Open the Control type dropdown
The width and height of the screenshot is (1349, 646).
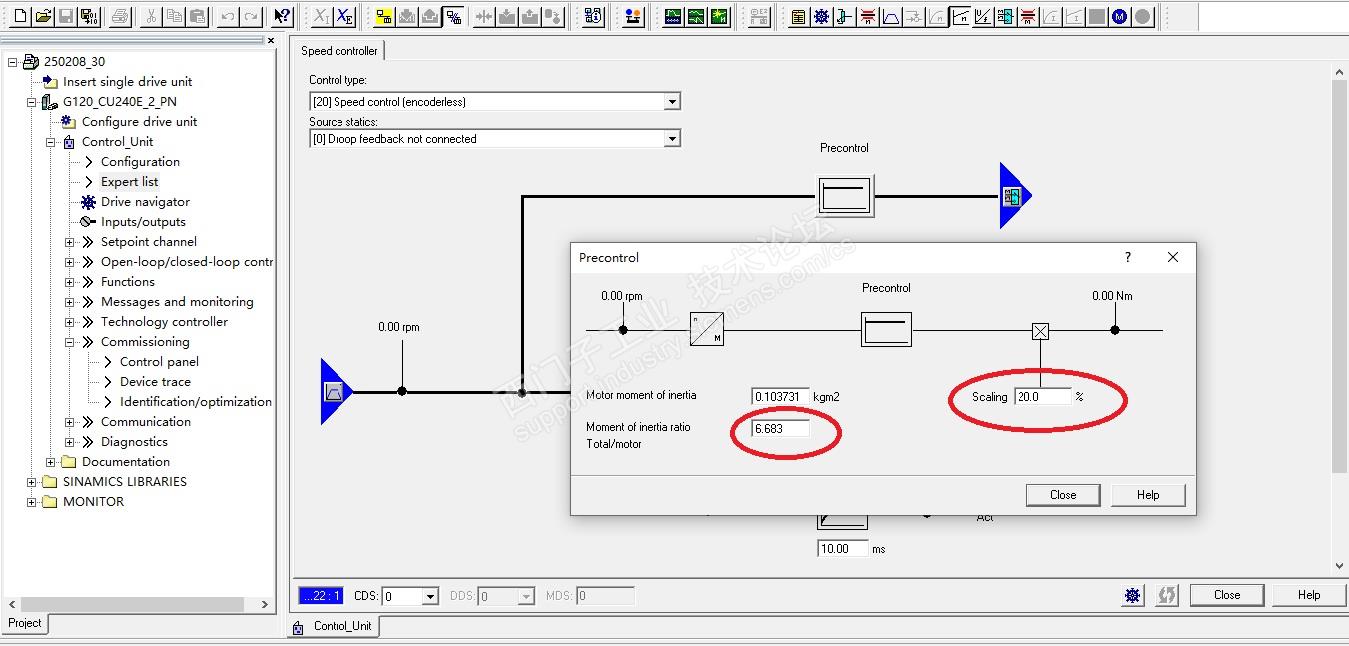672,101
